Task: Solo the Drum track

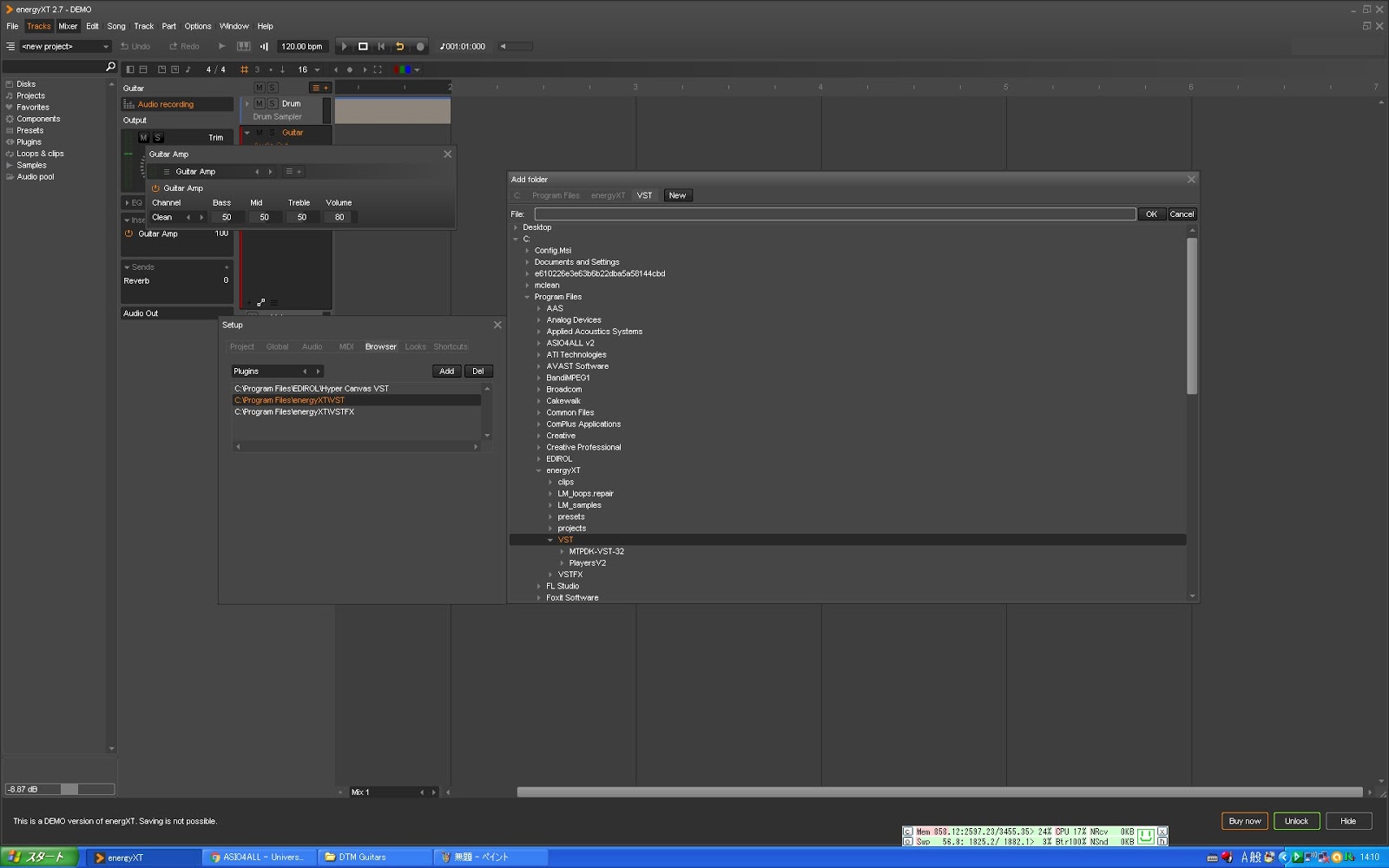Action: (x=272, y=103)
